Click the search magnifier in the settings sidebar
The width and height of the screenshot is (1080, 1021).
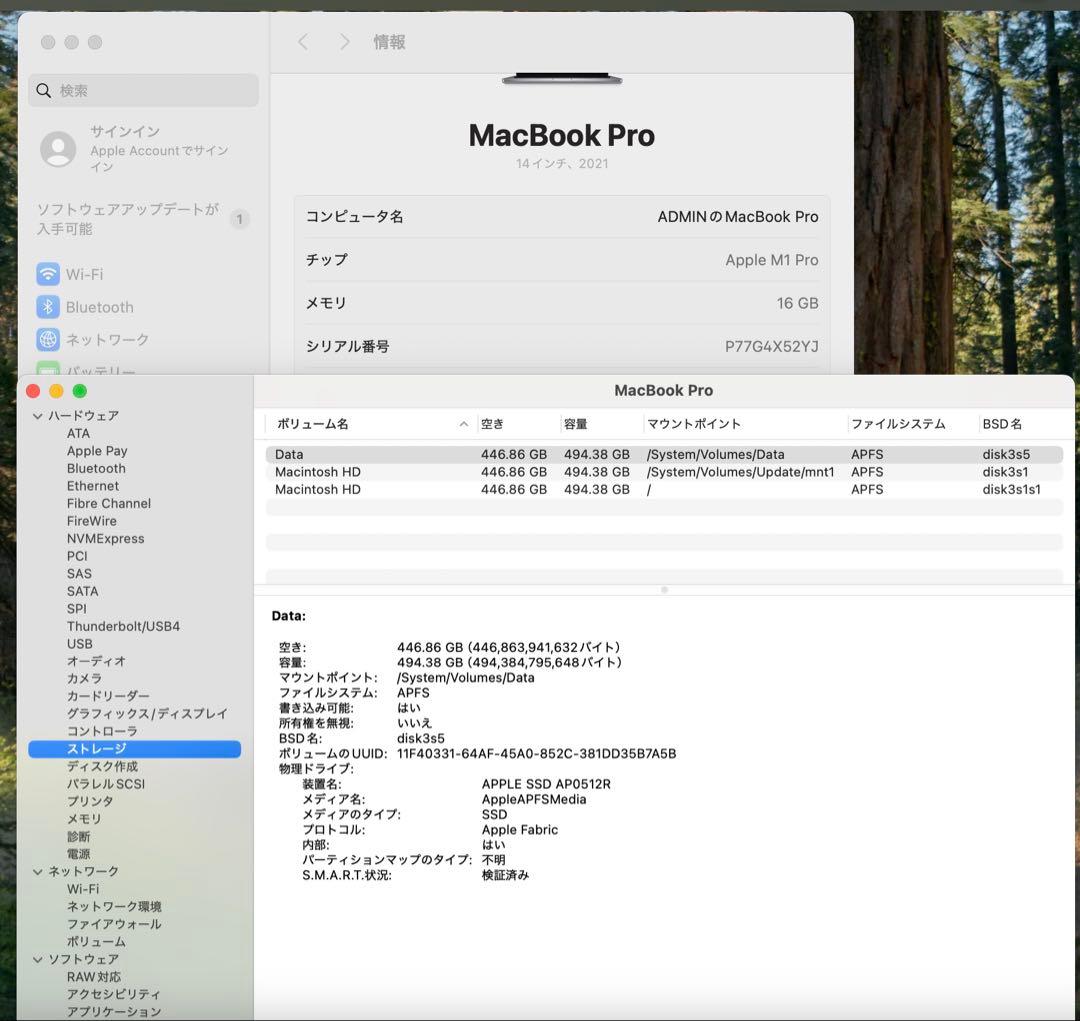pos(44,90)
